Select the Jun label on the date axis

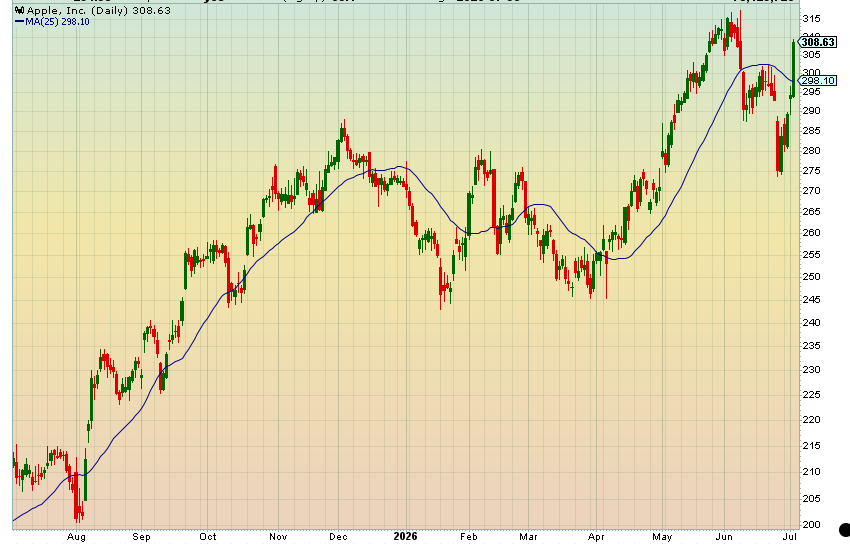point(724,537)
